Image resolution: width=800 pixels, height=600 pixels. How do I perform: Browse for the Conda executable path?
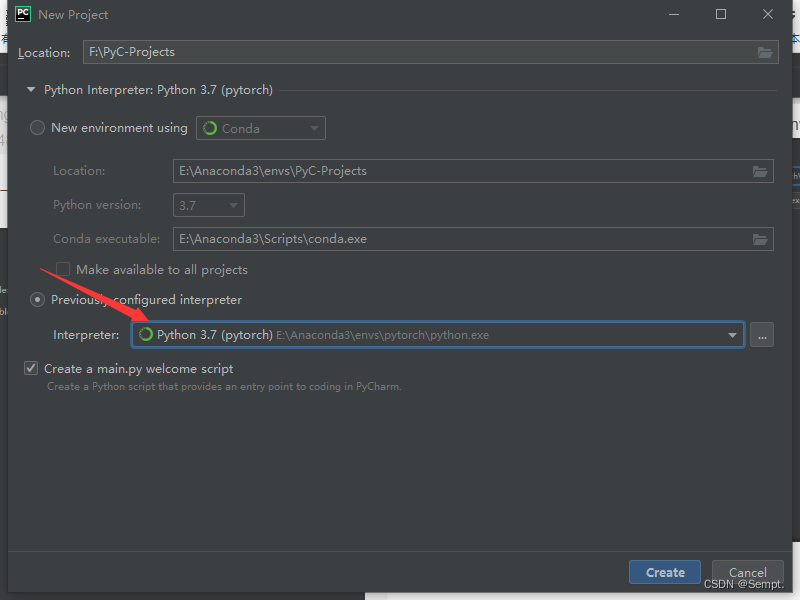[760, 239]
